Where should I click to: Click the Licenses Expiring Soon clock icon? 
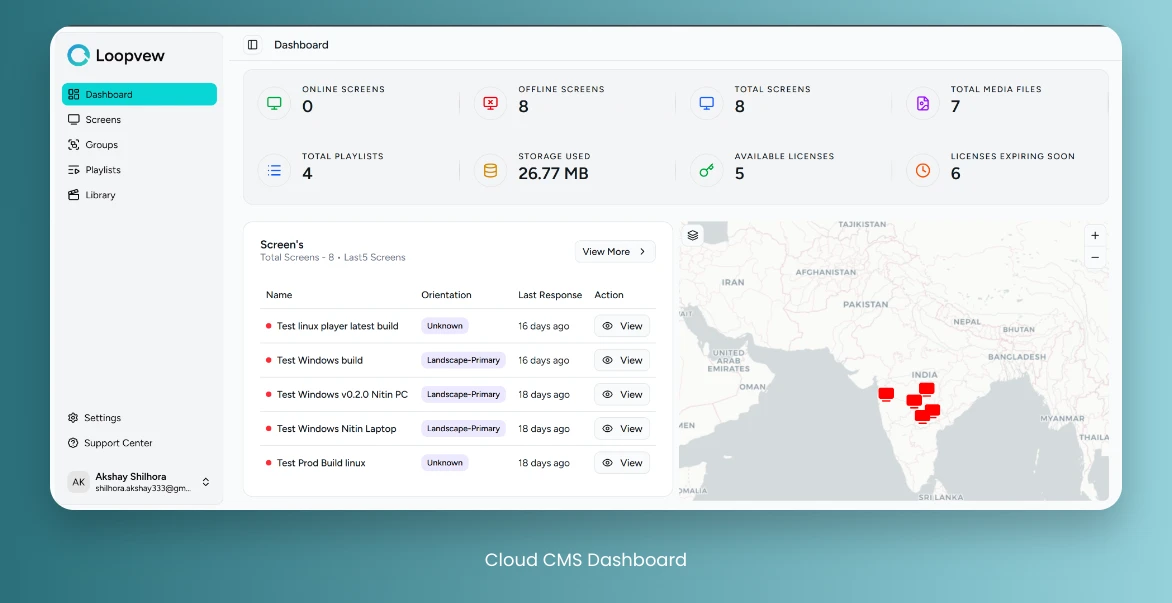pyautogui.click(x=922, y=170)
